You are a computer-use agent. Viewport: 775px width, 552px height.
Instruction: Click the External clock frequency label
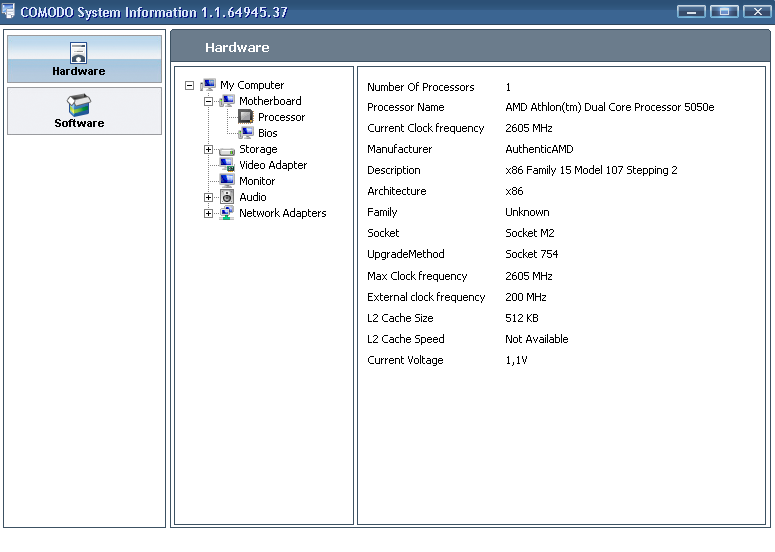tap(426, 297)
